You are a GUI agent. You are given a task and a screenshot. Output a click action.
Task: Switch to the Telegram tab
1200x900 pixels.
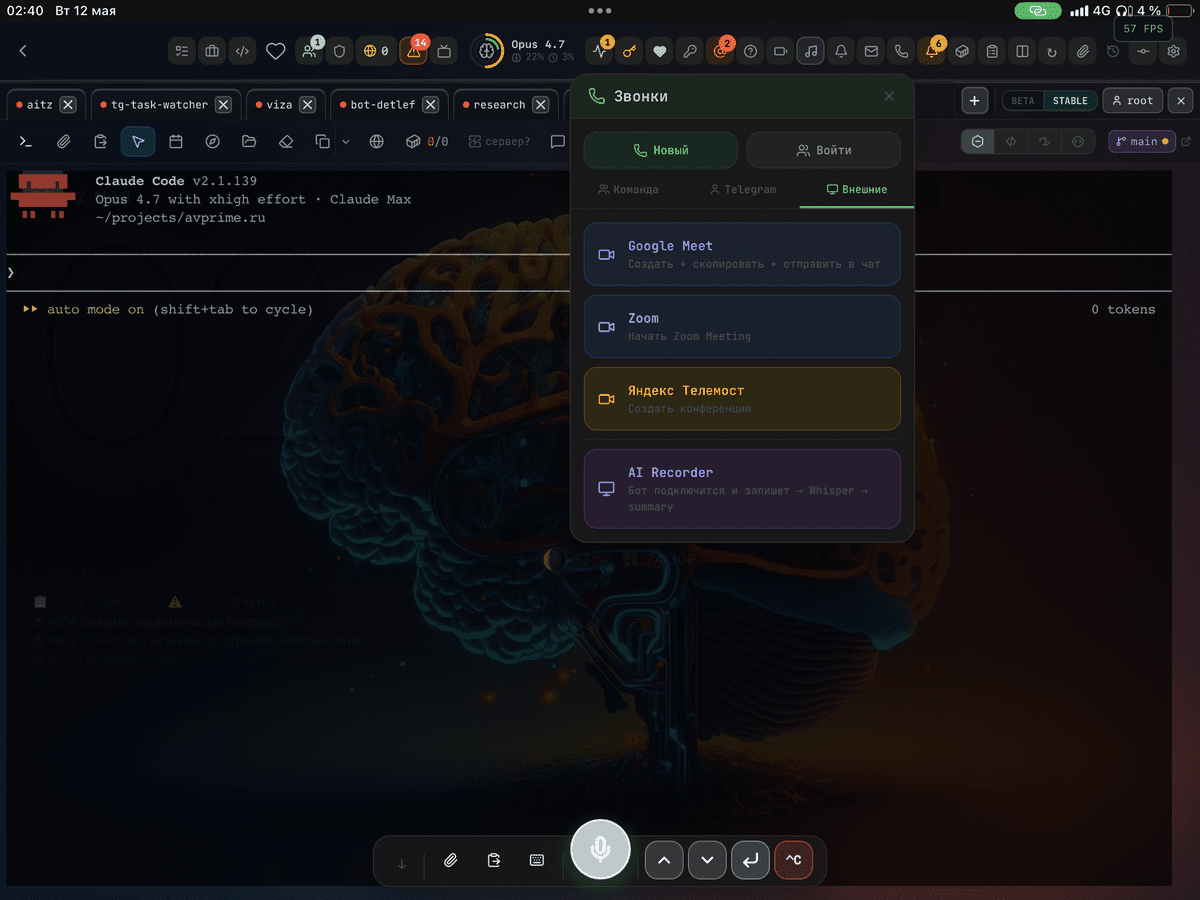coord(743,189)
